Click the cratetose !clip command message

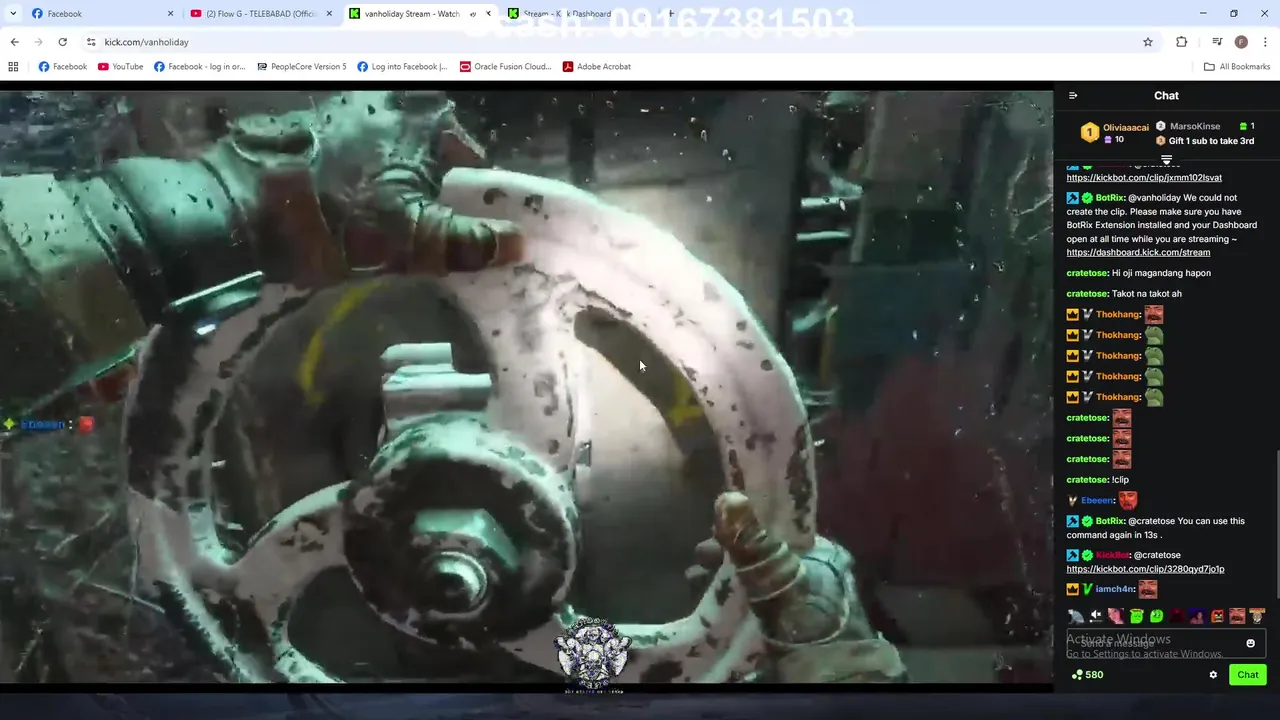[1097, 480]
